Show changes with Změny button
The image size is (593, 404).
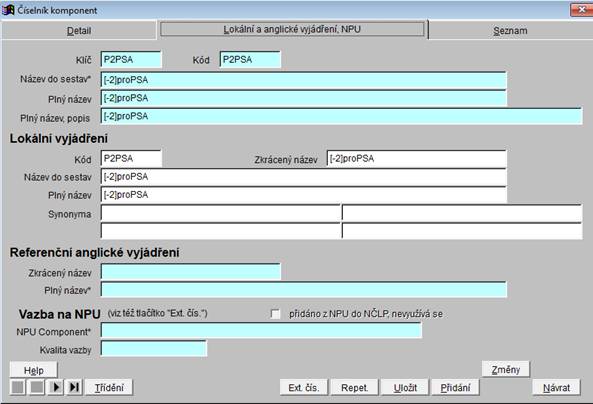[506, 369]
